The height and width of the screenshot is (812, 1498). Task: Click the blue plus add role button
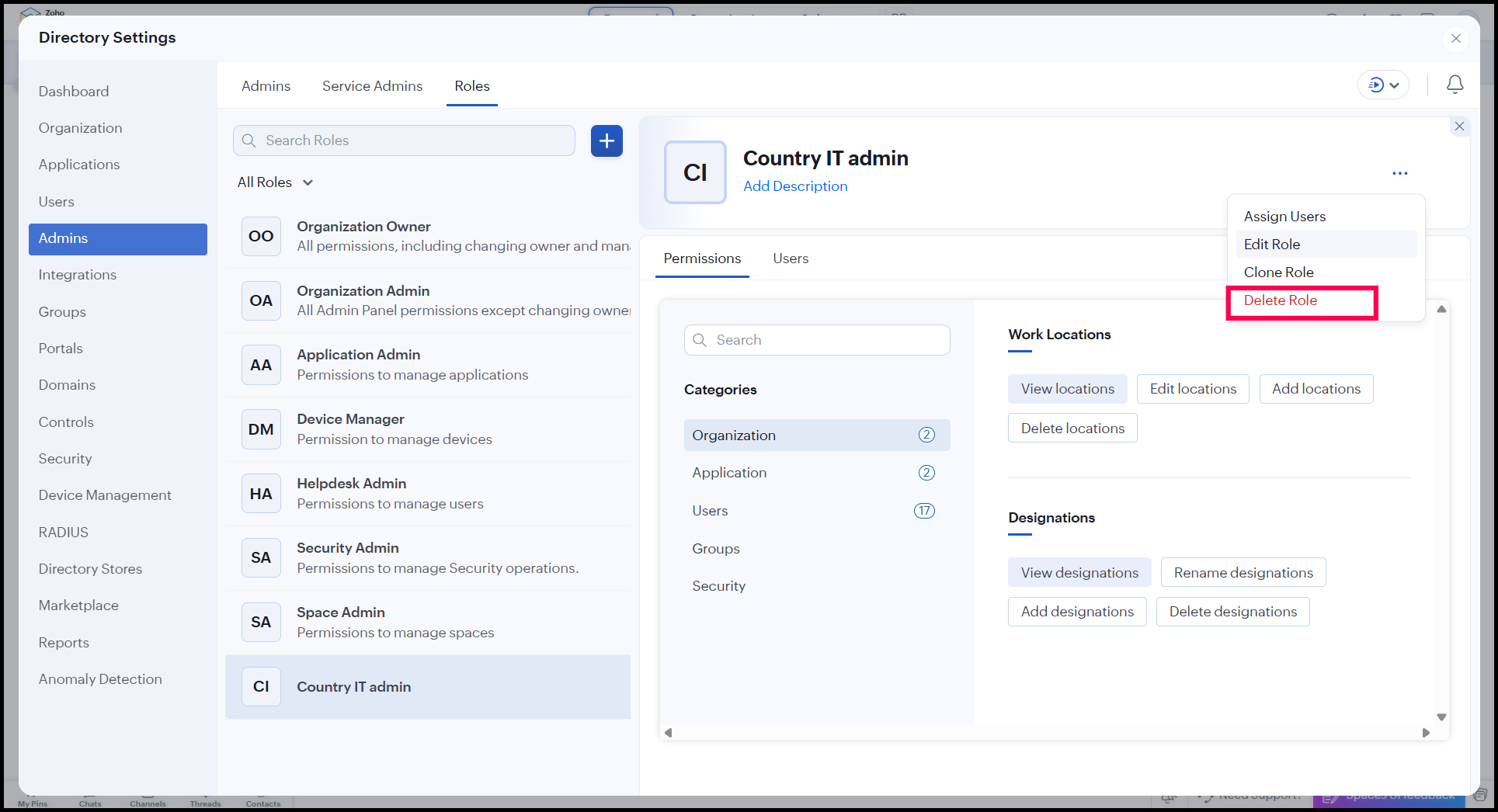point(606,141)
